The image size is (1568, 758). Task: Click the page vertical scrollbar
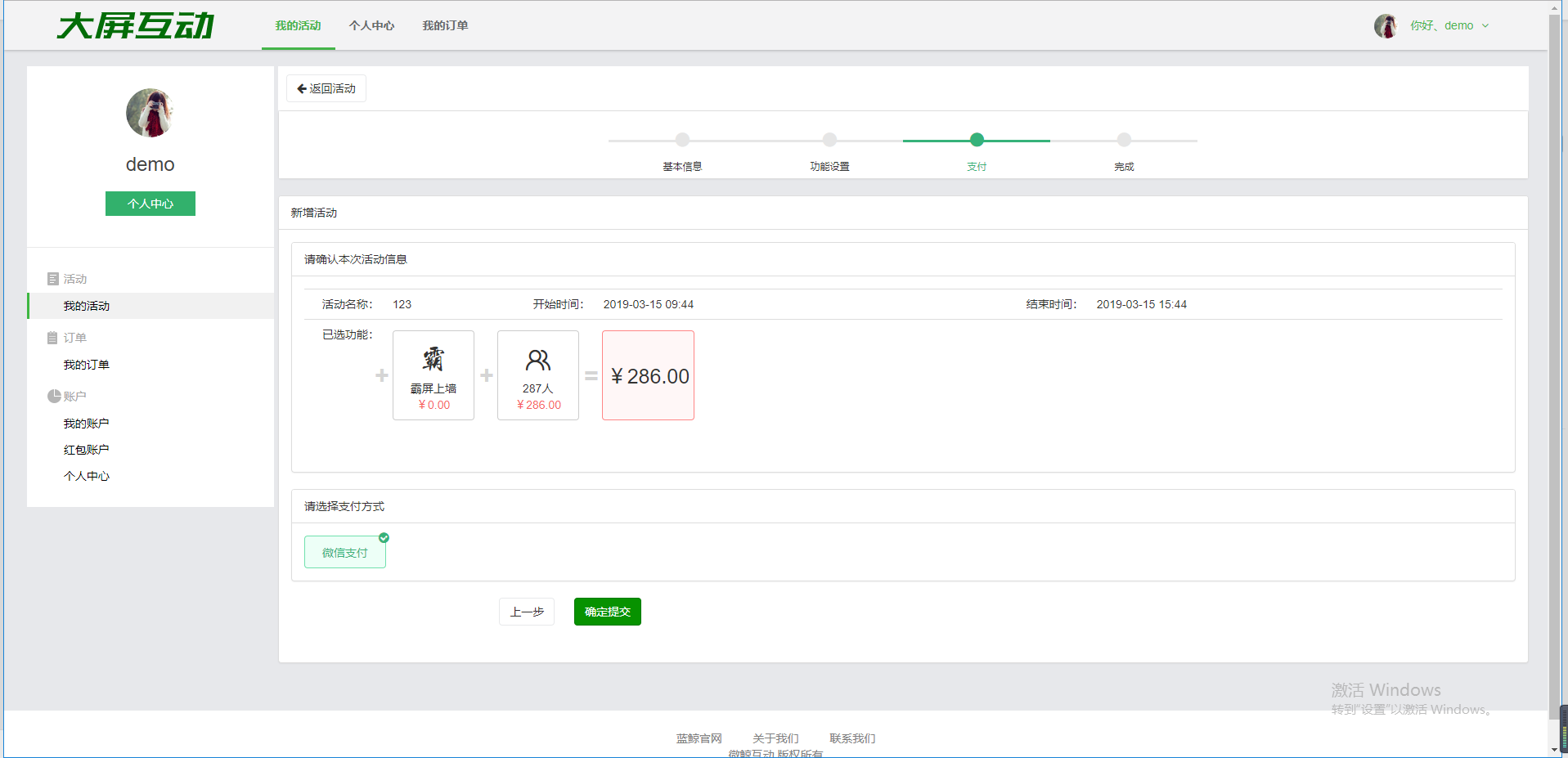(1555, 368)
